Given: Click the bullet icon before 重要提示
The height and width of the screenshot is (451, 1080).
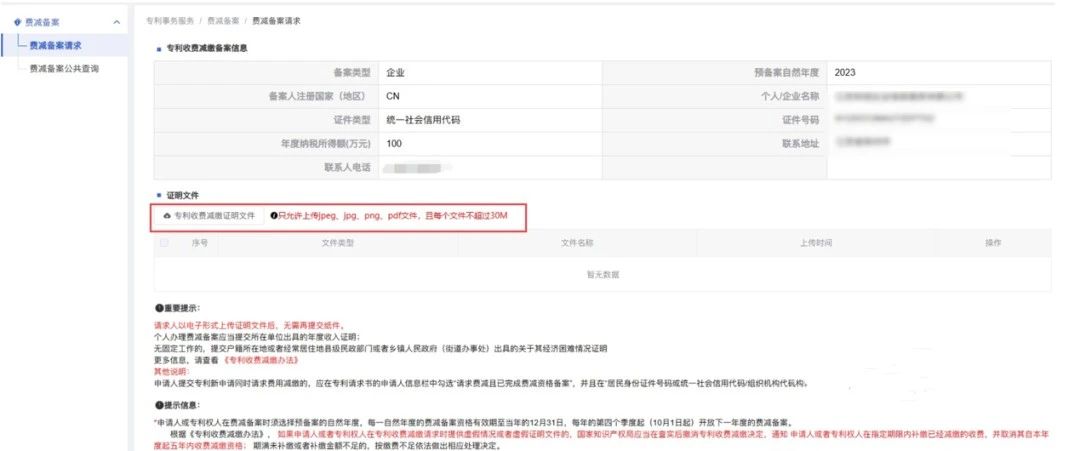Looking at the screenshot, I should coord(158,309).
